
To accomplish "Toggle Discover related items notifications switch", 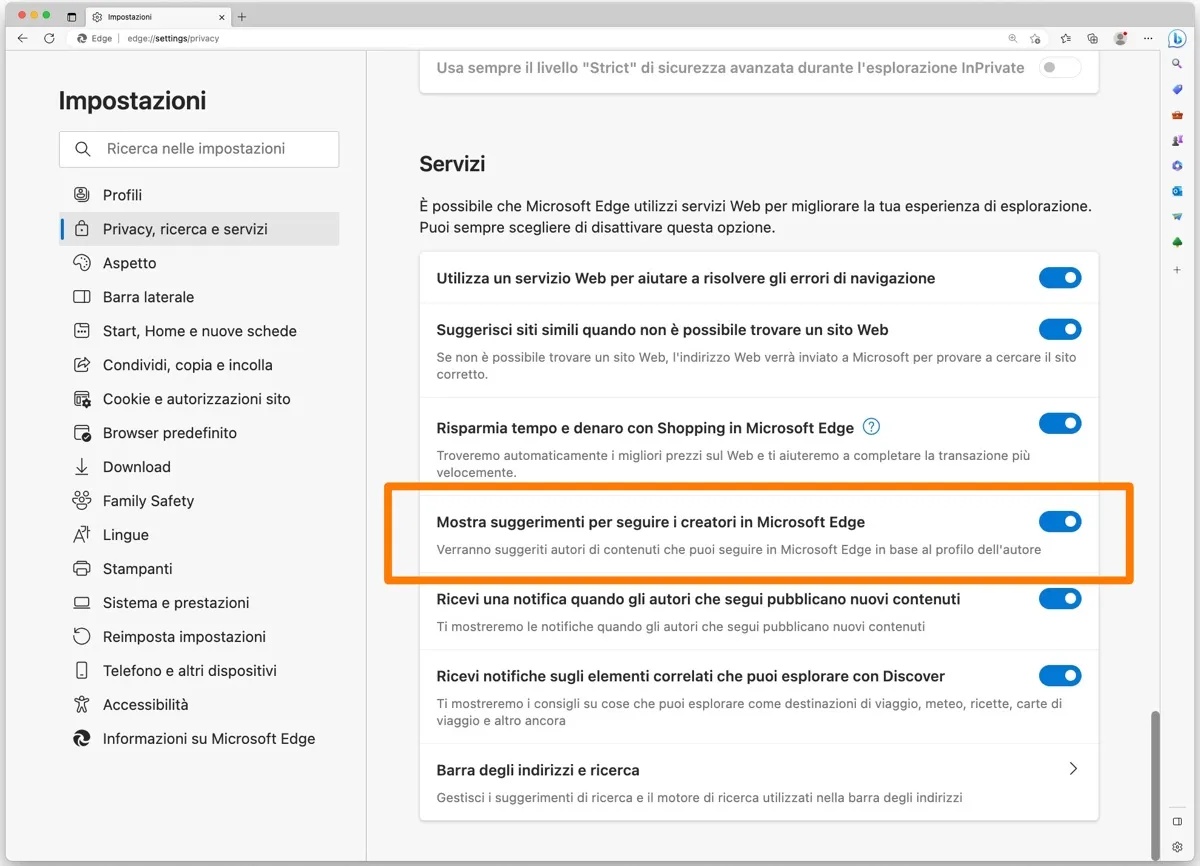I will point(1060,676).
